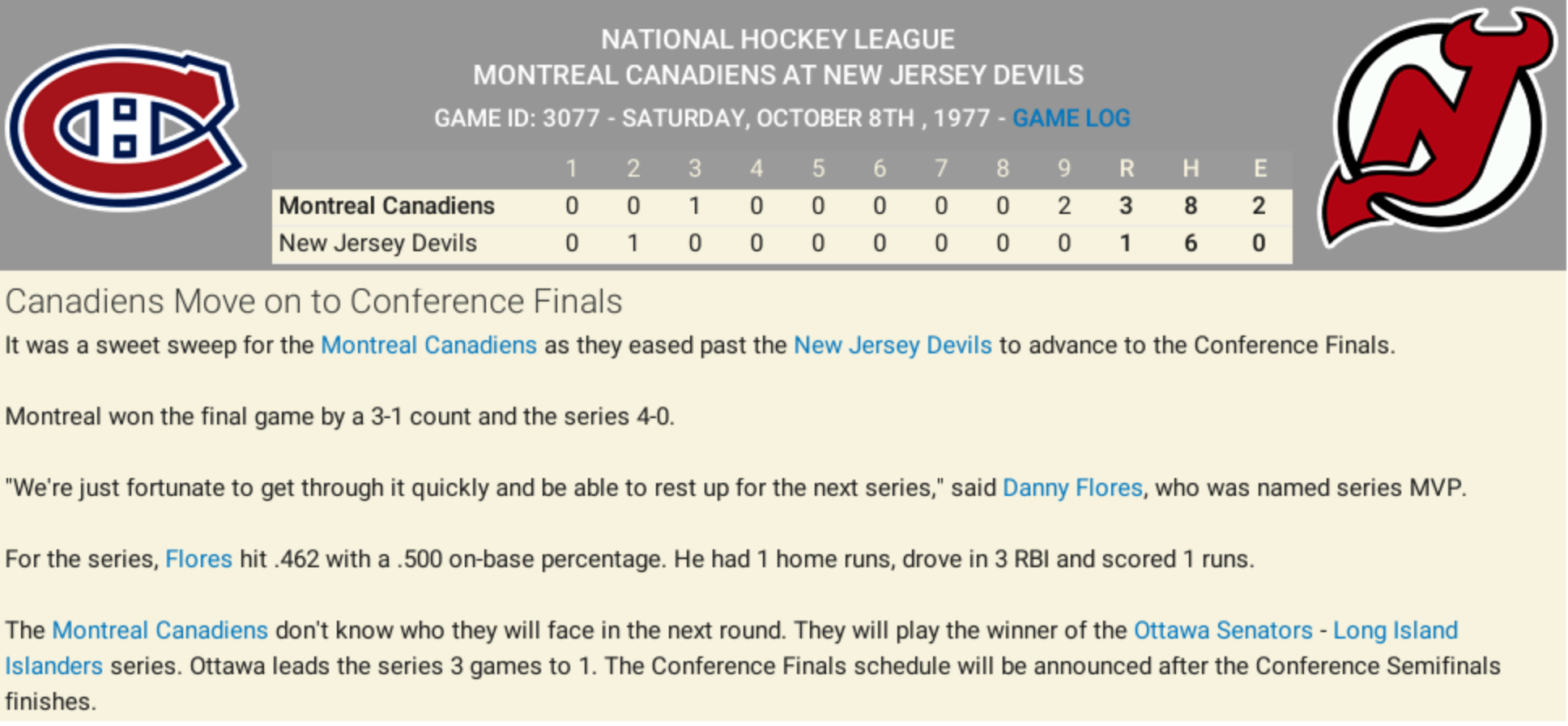The image size is (1568, 726).
Task: Click the E column header
Action: point(1259,169)
